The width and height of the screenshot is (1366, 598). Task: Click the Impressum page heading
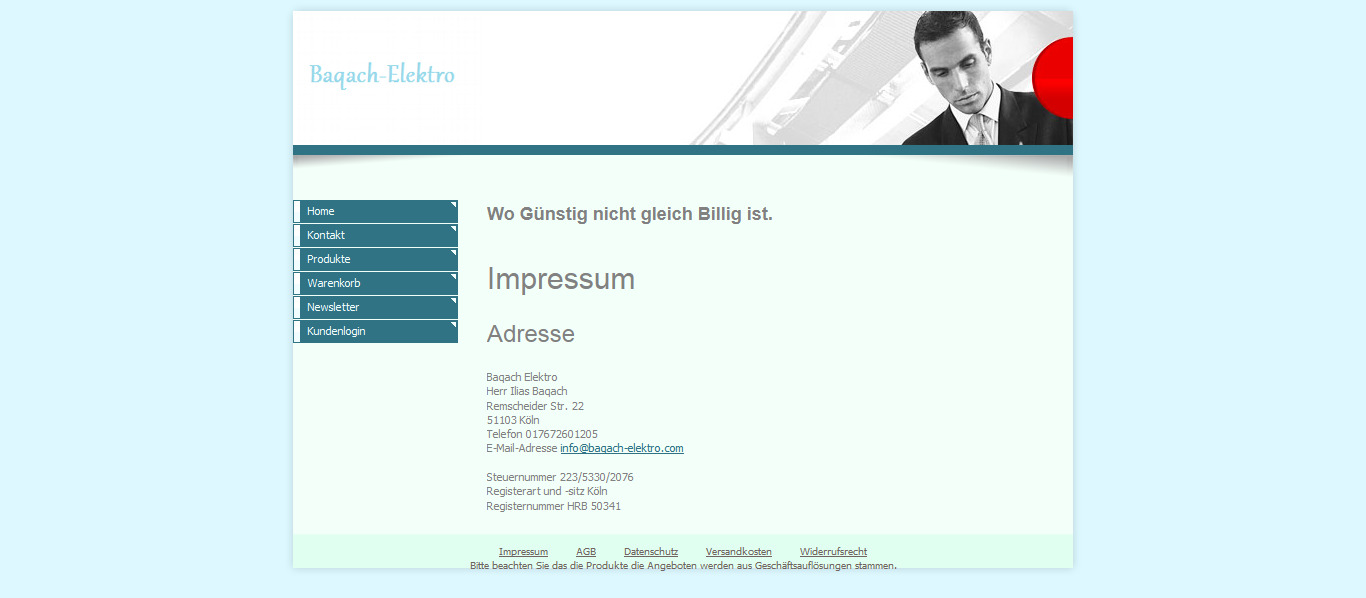[561, 279]
